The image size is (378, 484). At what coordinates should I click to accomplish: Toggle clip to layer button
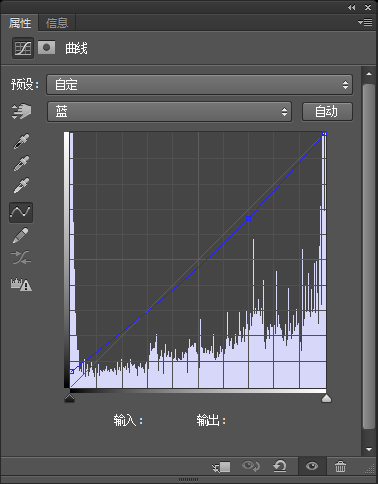click(221, 467)
